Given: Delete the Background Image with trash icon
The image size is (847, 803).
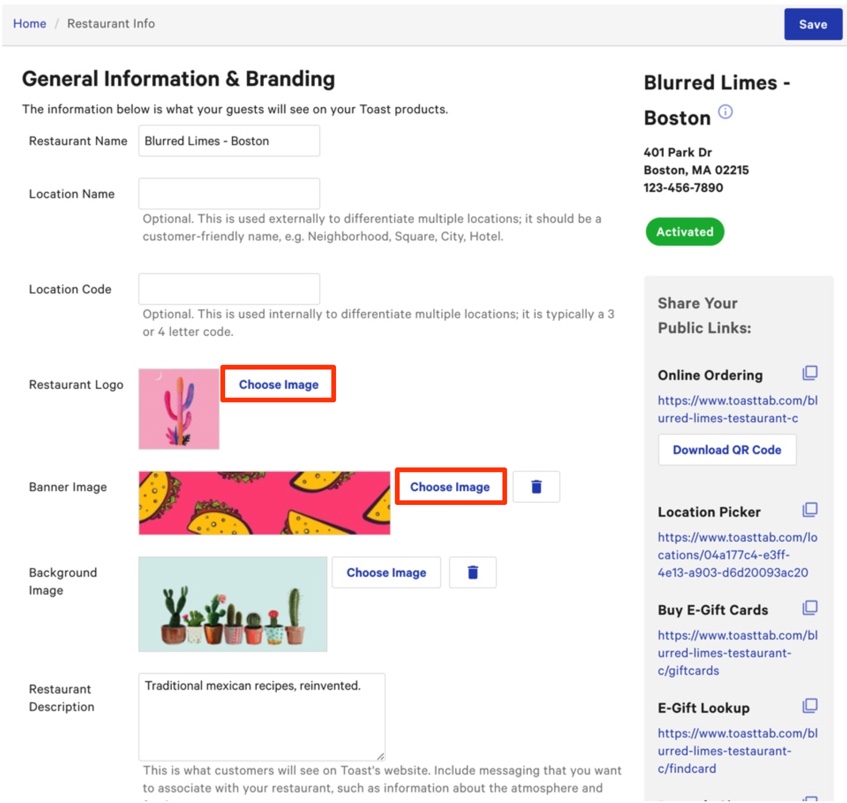Looking at the screenshot, I should pos(473,572).
